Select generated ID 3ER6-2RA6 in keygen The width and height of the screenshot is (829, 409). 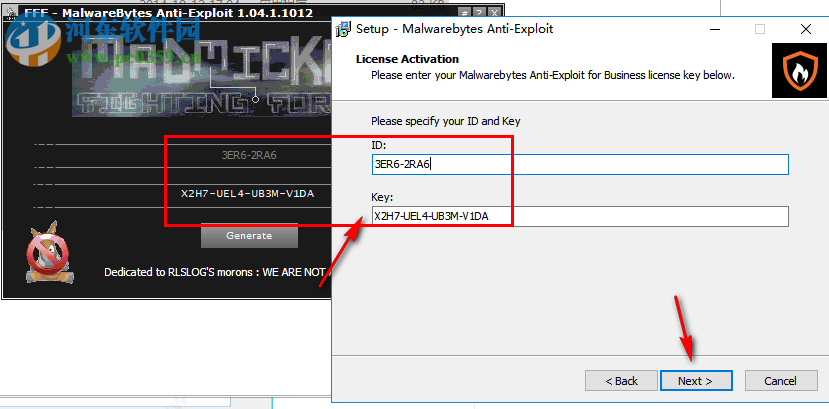[249, 156]
